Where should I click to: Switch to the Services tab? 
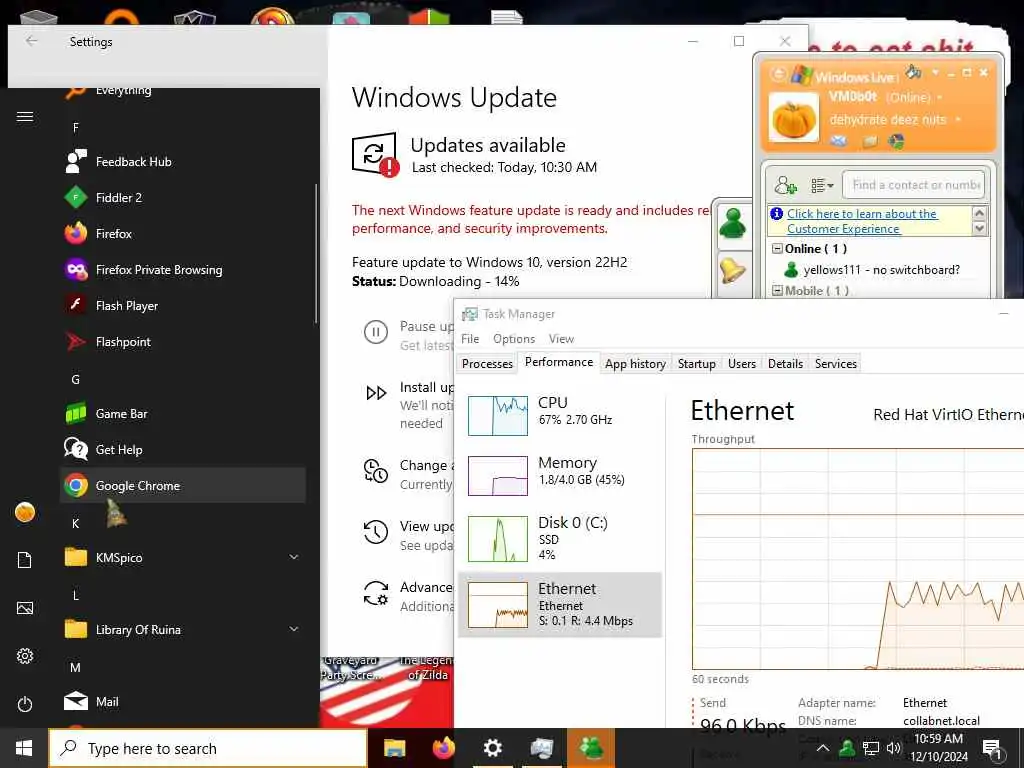(835, 363)
